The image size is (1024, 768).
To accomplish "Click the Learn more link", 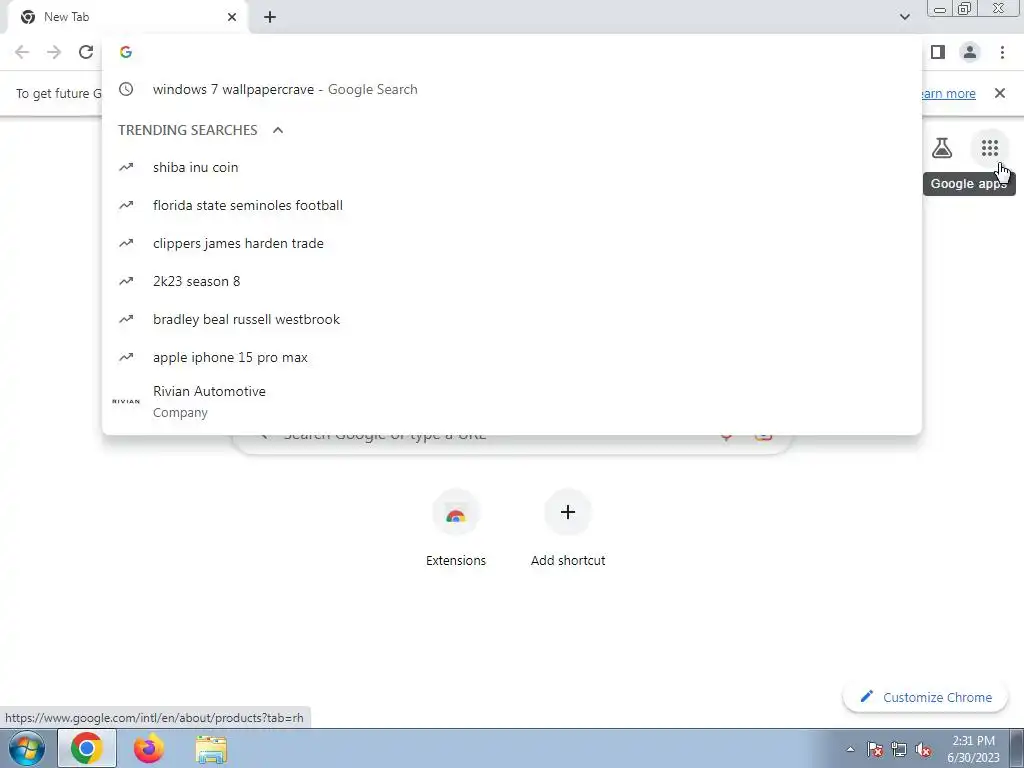I will tap(948, 93).
